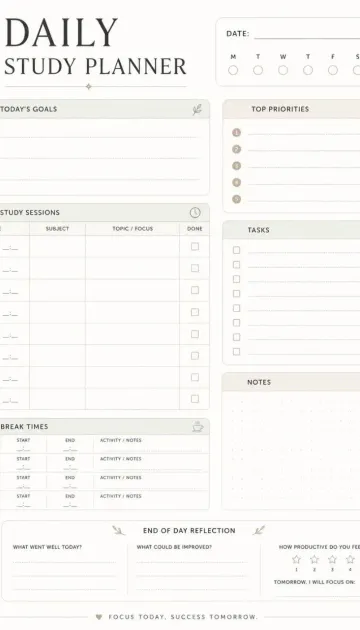
Task: Check the first checkbox in Tasks list
Action: tap(237, 250)
